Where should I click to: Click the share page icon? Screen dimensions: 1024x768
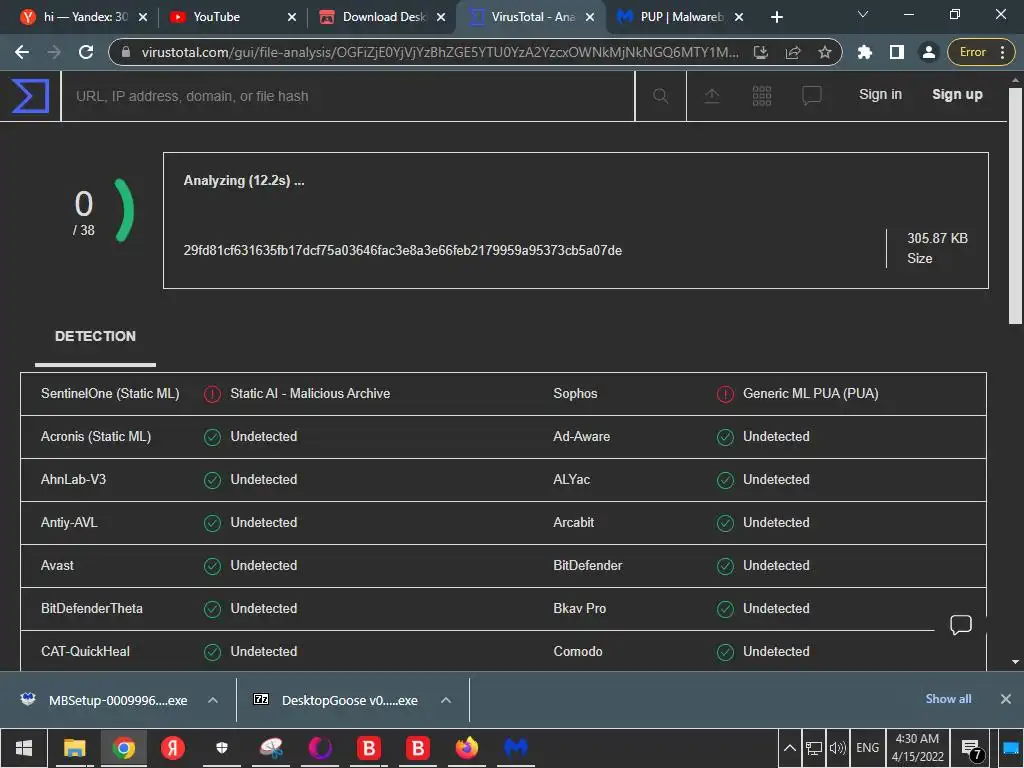point(793,52)
